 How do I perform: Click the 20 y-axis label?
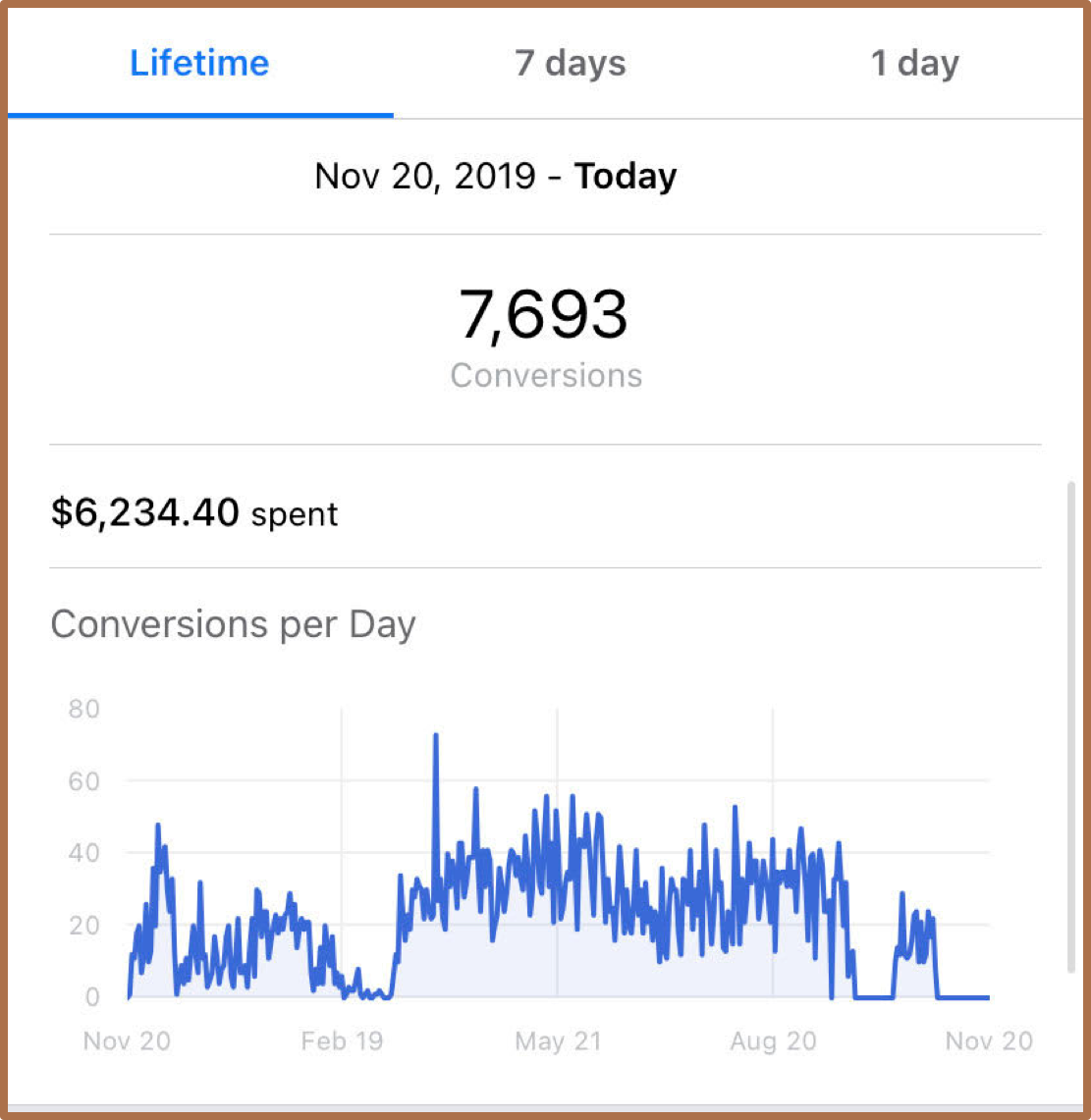coord(83,925)
